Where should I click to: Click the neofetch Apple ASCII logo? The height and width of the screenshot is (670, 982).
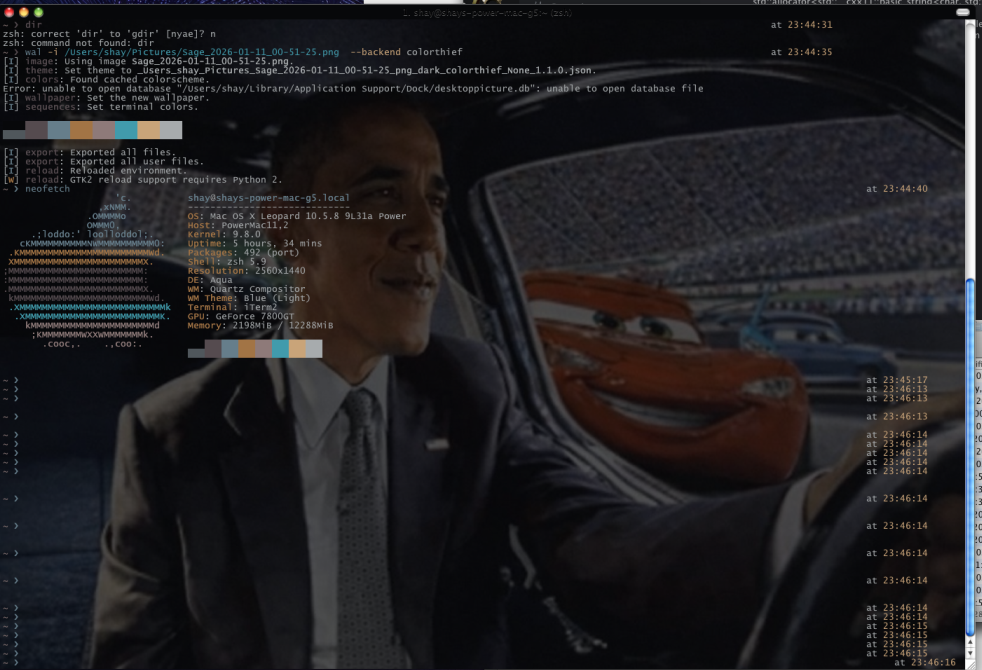click(x=88, y=271)
